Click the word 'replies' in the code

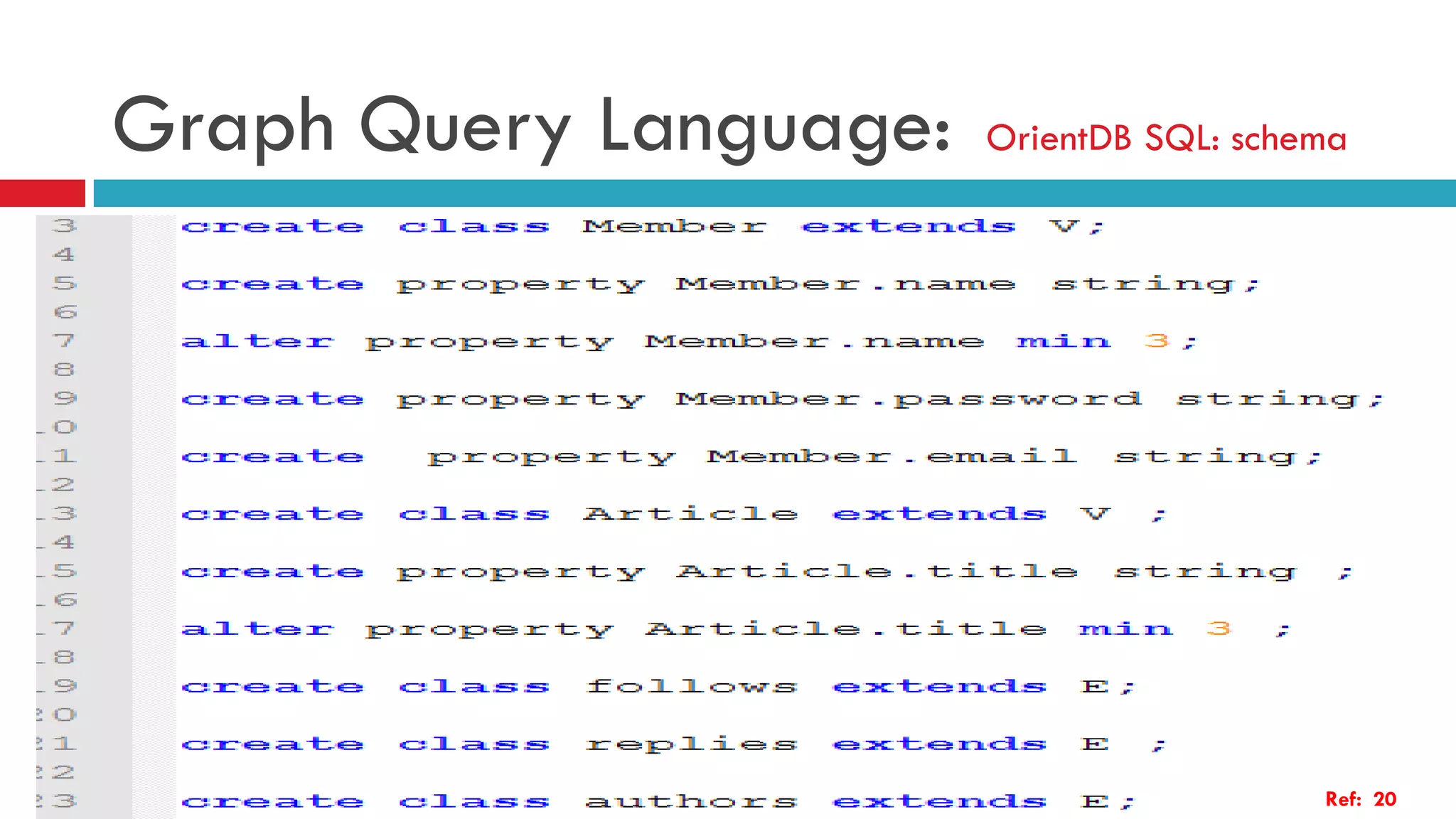click(x=692, y=745)
